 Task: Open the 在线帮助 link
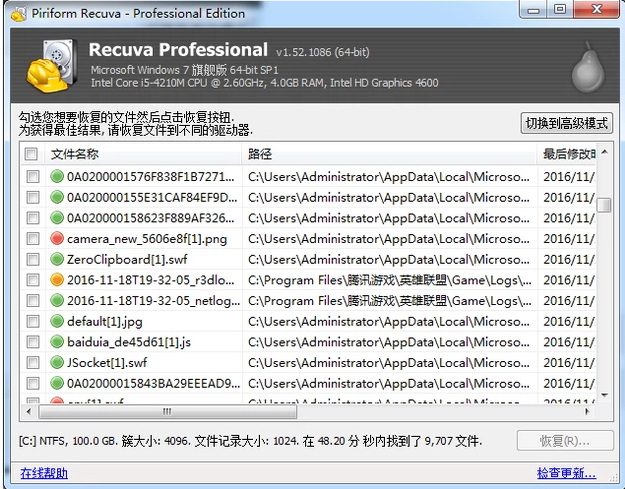[44, 473]
